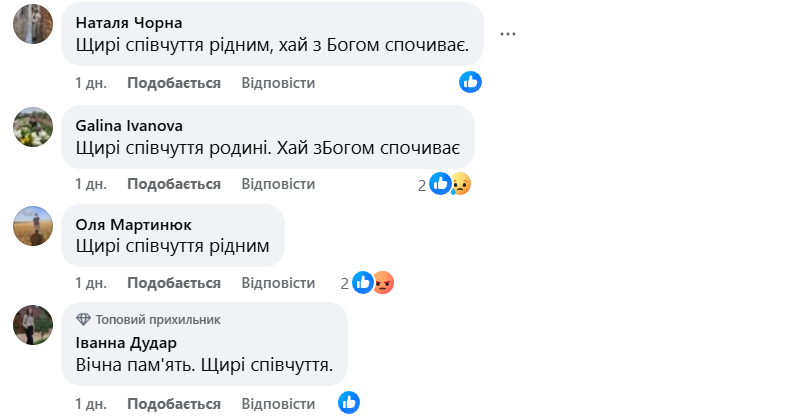Viewport: 803px width, 420px height.
Task: Like Наталя Чорна's comment via Подобається
Action: click(174, 83)
